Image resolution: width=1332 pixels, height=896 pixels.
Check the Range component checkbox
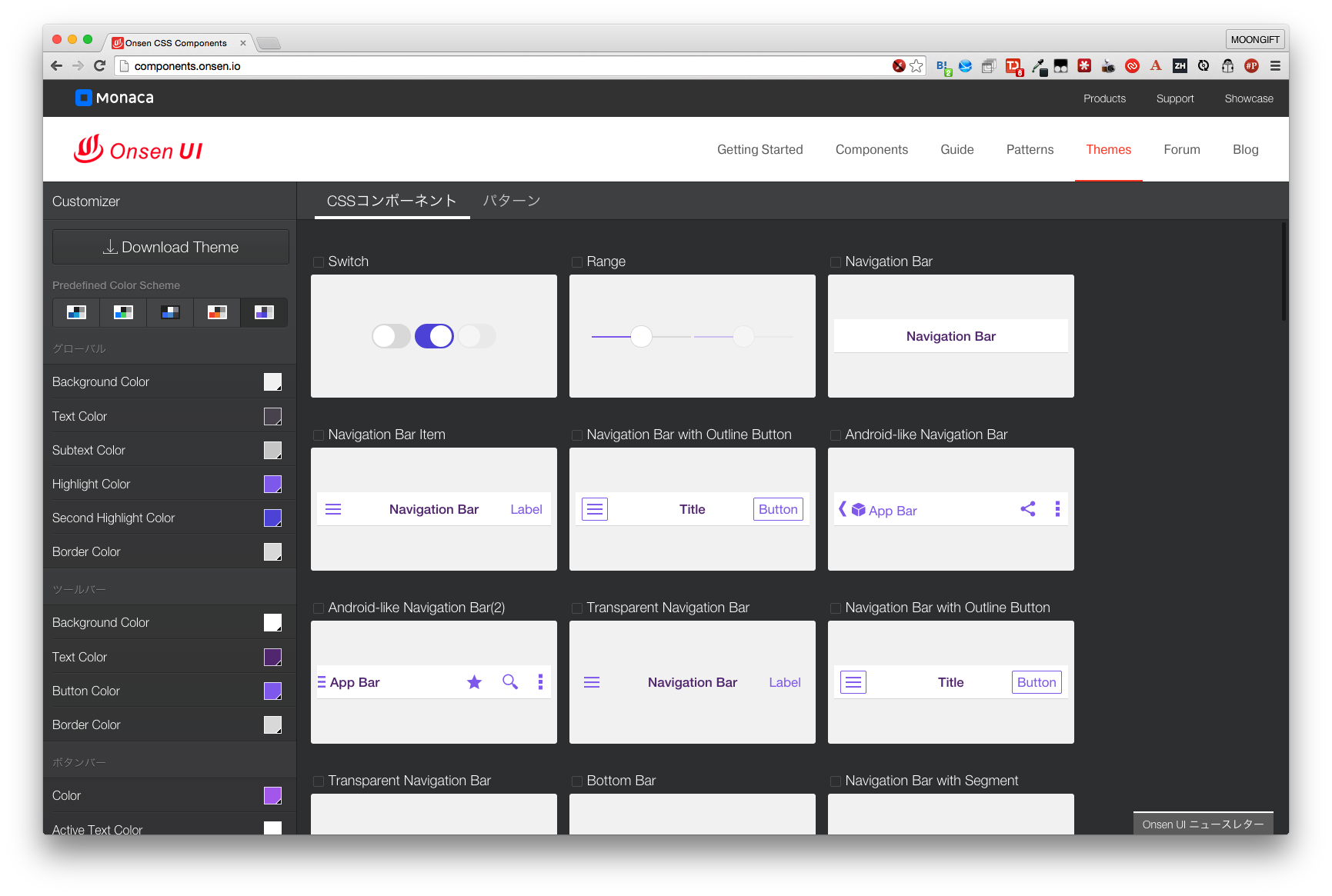[x=577, y=262]
